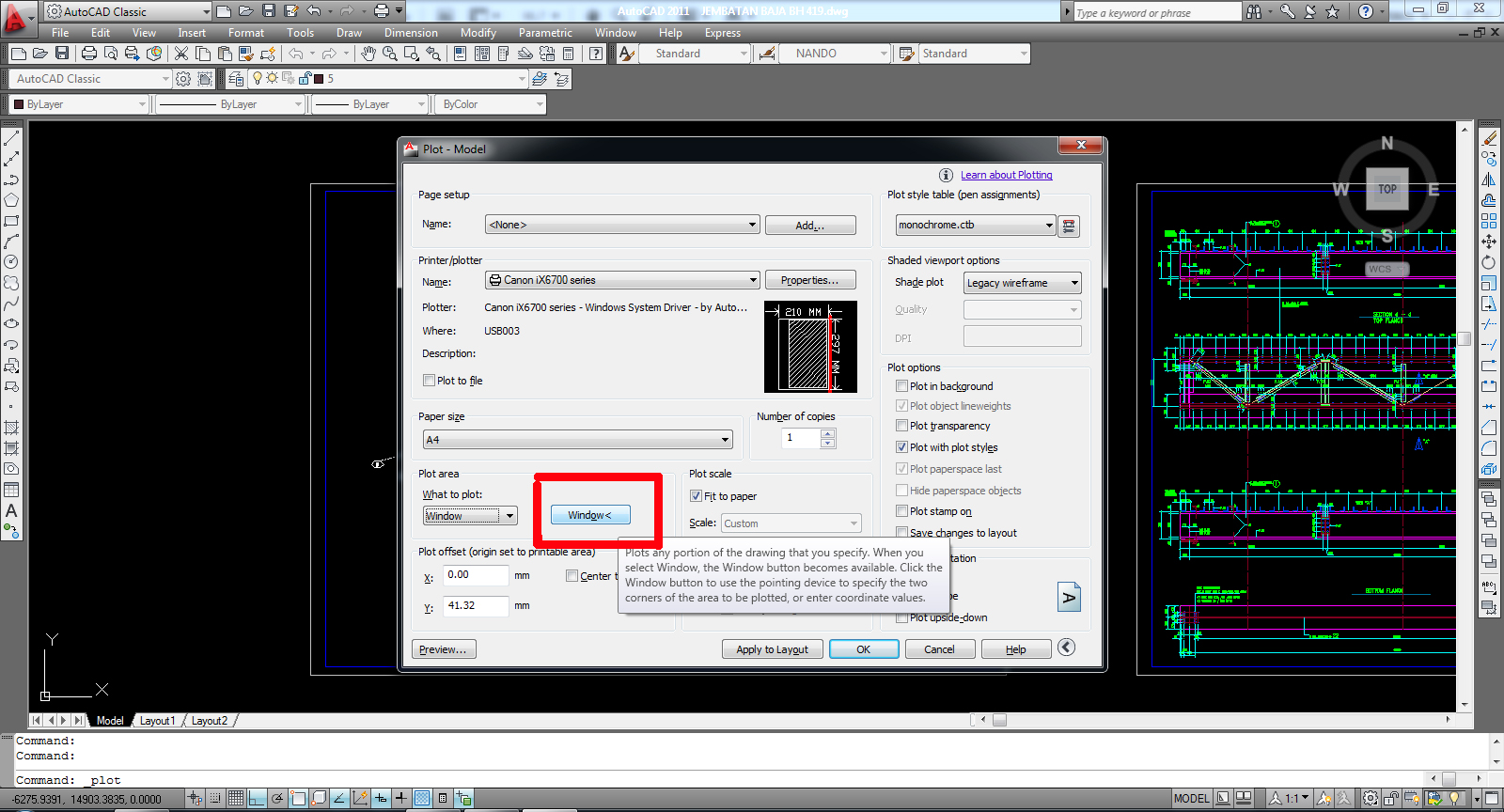Enable Plot in background checkbox
This screenshot has height=812, width=1504.
click(x=901, y=386)
